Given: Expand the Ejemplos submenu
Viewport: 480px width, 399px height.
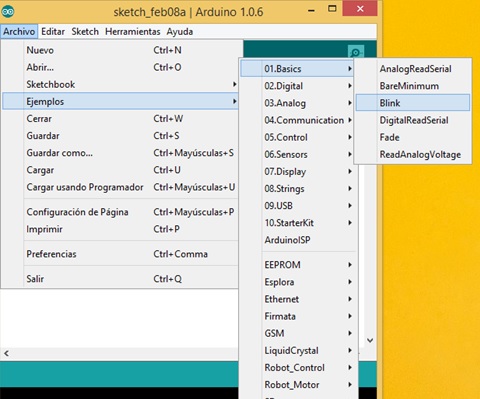Looking at the screenshot, I should click(120, 101).
